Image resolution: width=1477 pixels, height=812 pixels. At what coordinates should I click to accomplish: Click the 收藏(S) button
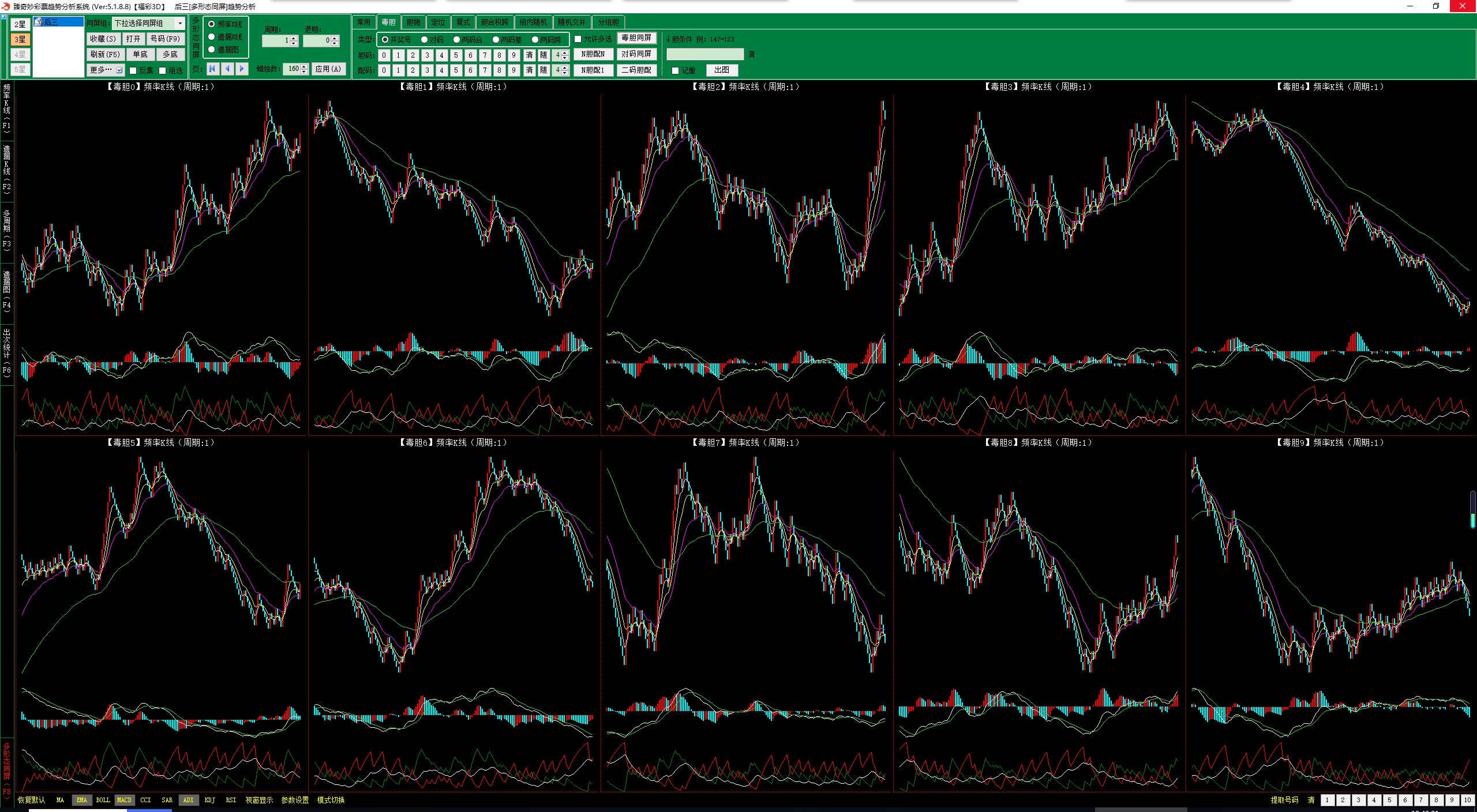pyautogui.click(x=103, y=39)
